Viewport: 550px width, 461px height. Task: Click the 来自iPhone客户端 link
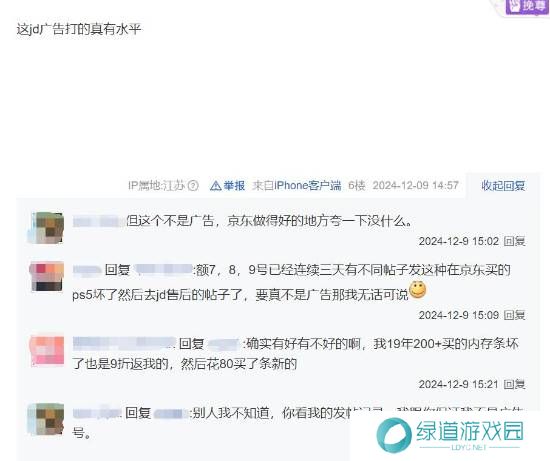point(296,186)
